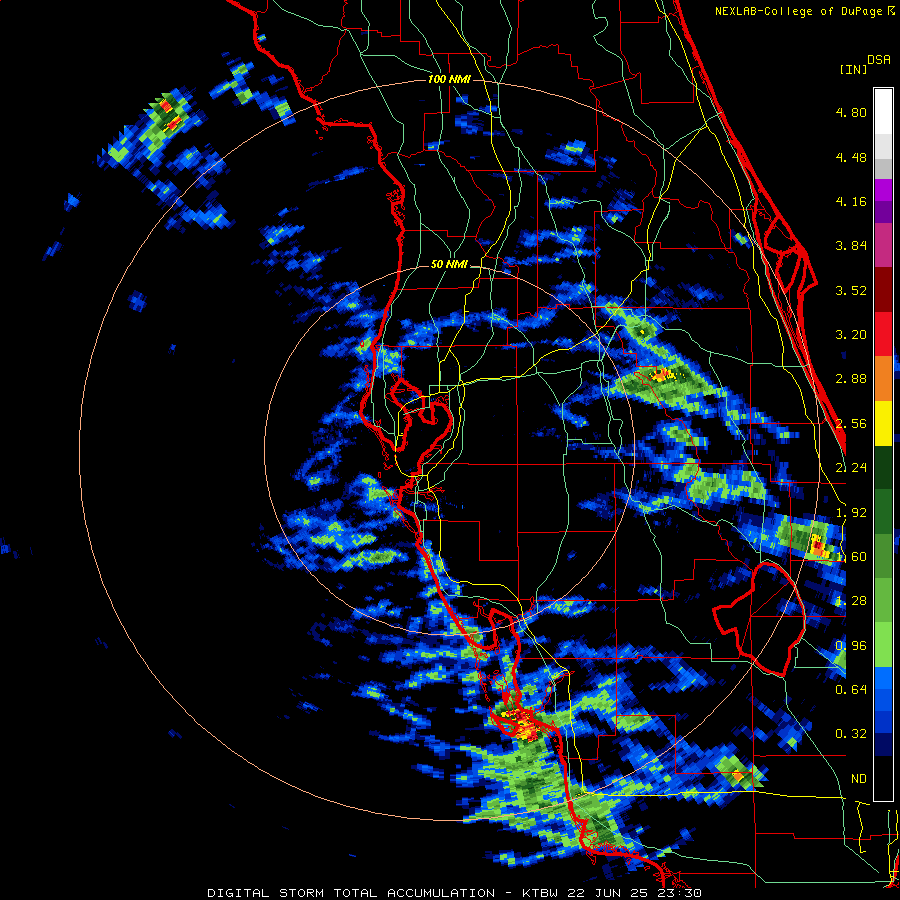900x900 pixels.
Task: Click the ND legend label
Action: 859,778
